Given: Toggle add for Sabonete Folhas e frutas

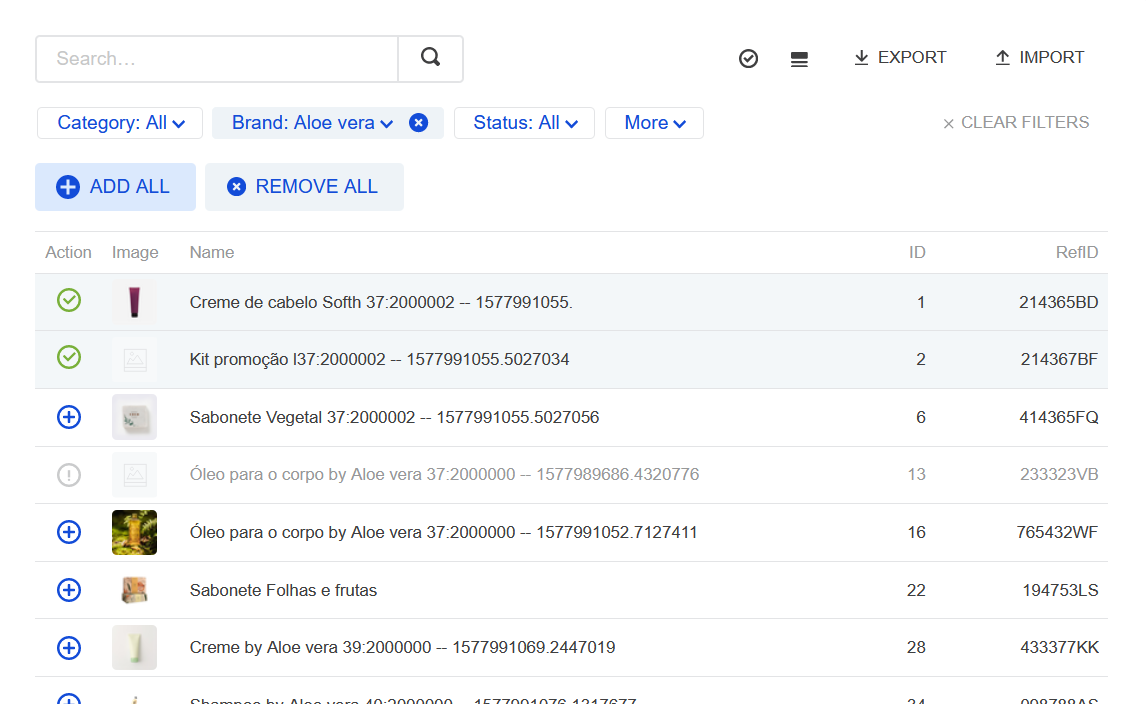Looking at the screenshot, I should pyautogui.click(x=68, y=590).
